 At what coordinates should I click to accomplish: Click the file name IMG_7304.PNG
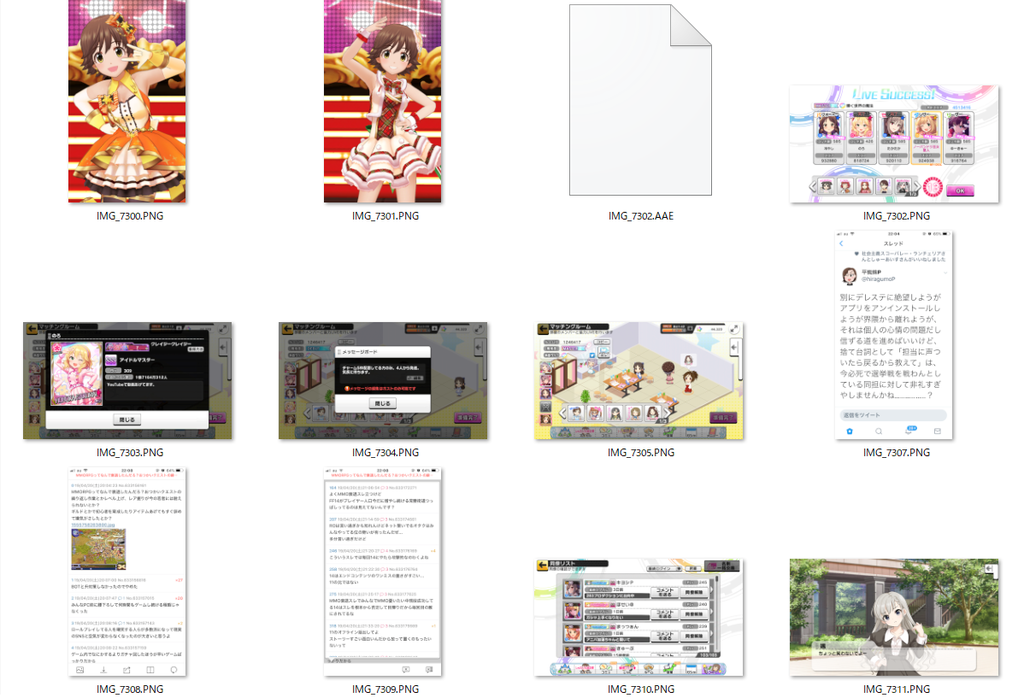(385, 452)
